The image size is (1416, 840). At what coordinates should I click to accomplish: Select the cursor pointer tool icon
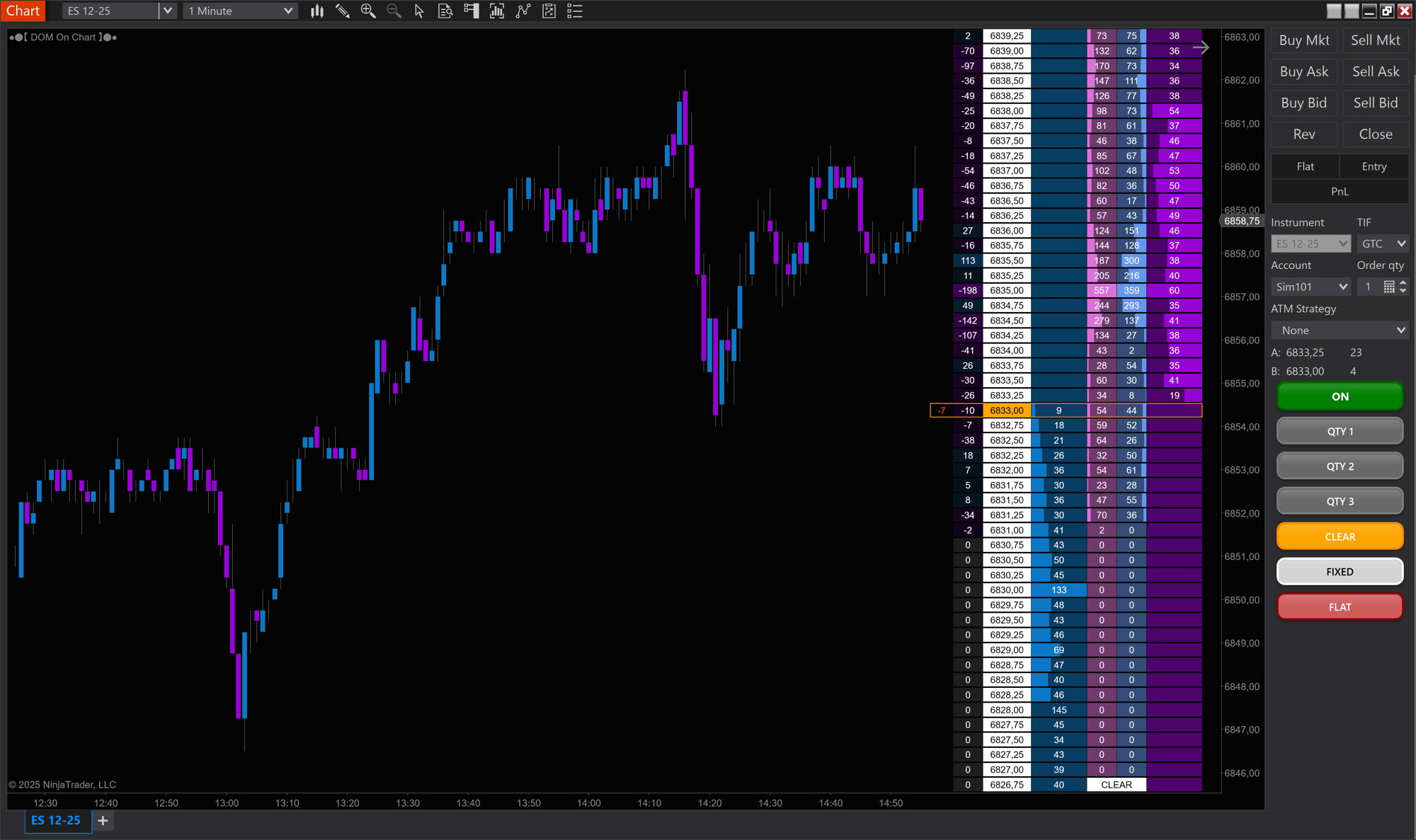(x=419, y=11)
